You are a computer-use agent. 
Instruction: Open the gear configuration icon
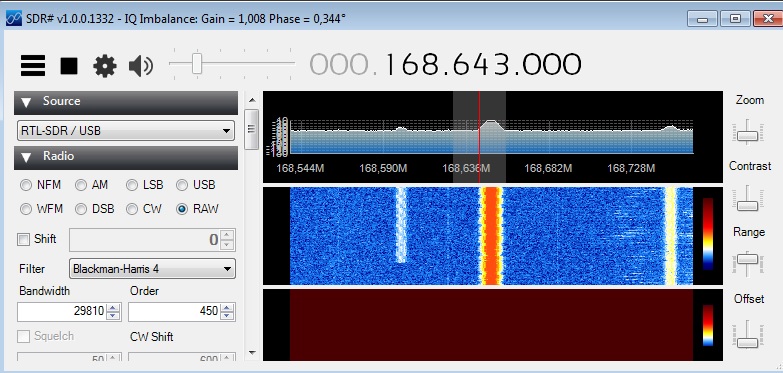(x=104, y=66)
